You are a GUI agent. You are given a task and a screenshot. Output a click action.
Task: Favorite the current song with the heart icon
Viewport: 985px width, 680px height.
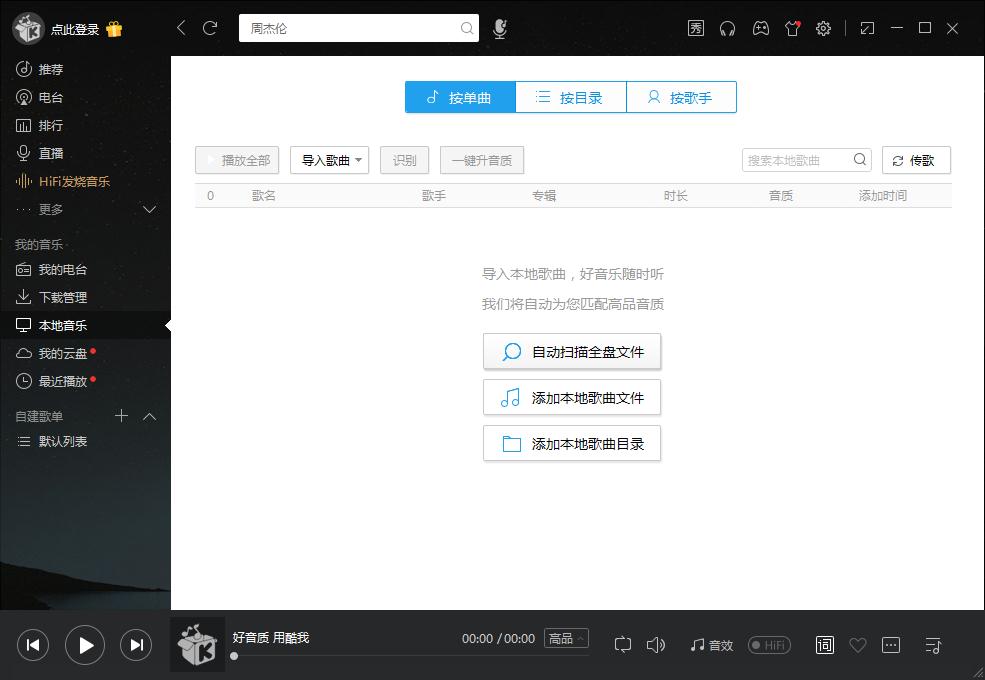click(x=857, y=645)
